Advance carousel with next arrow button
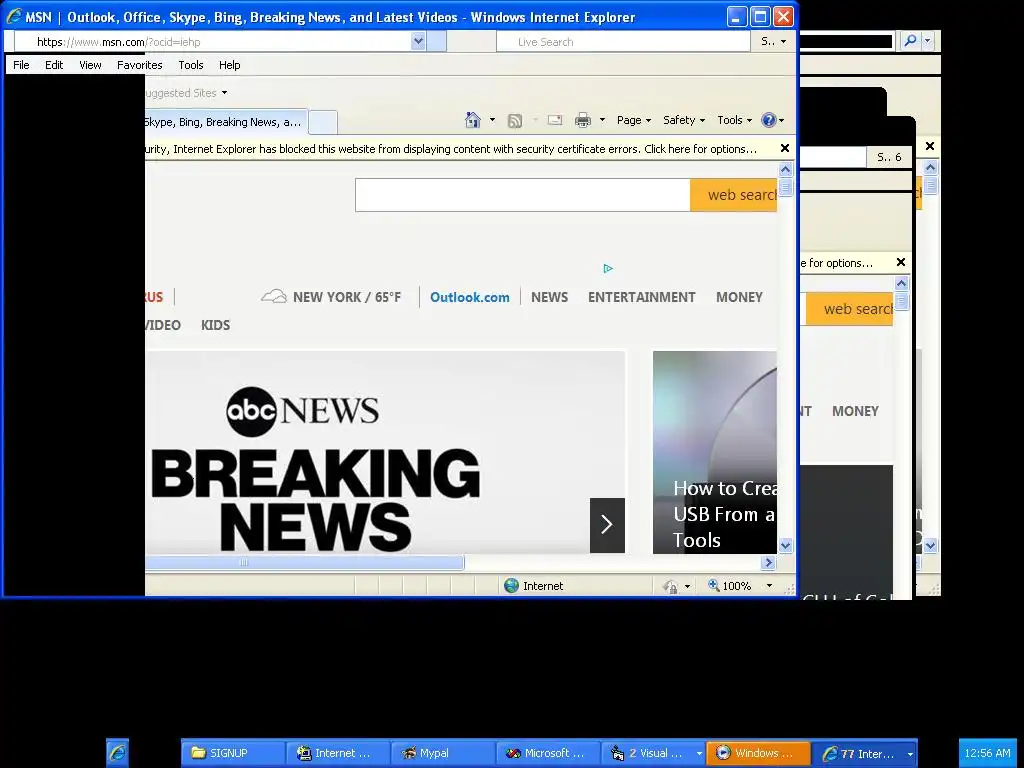The image size is (1024, 768). pos(607,525)
